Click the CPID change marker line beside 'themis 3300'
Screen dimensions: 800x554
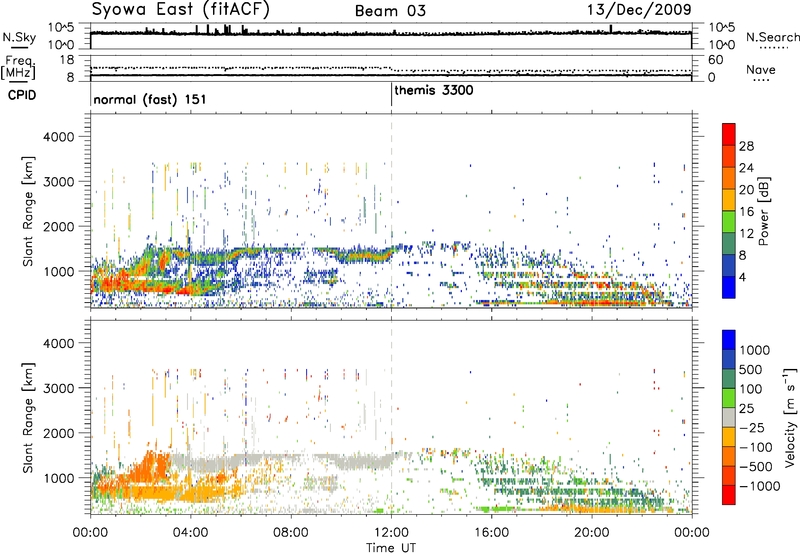[x=391, y=94]
